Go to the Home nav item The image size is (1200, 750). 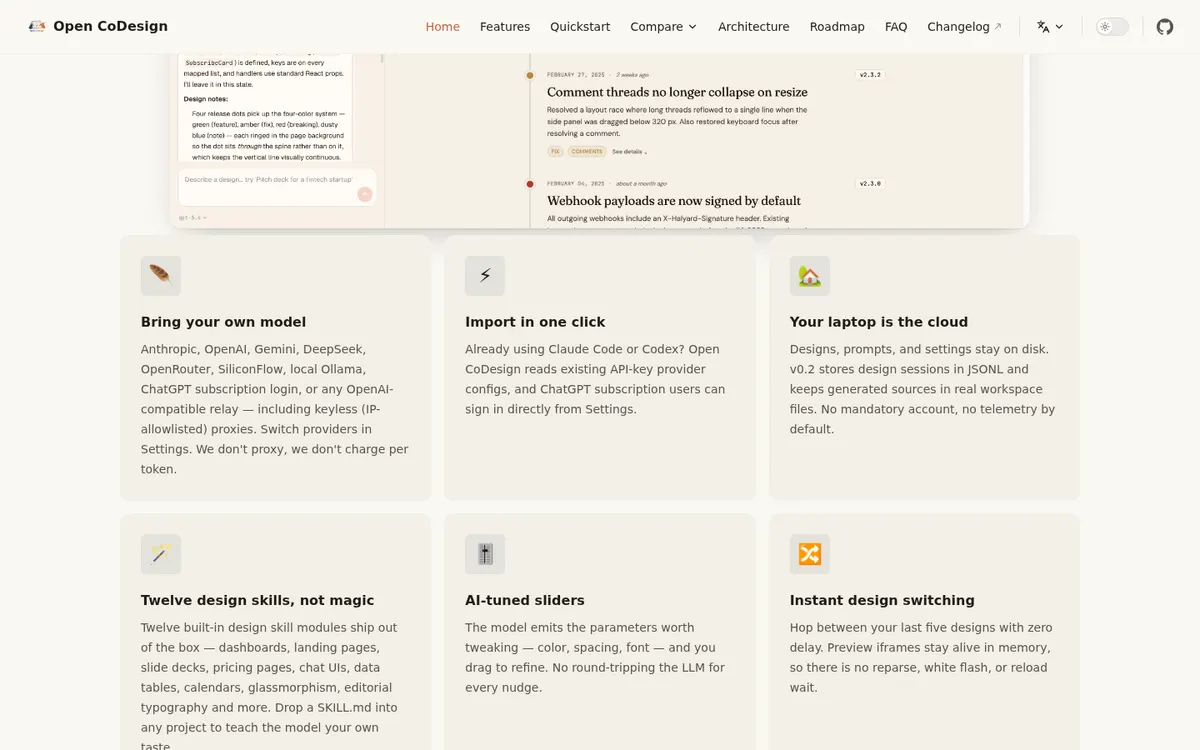[x=443, y=27]
